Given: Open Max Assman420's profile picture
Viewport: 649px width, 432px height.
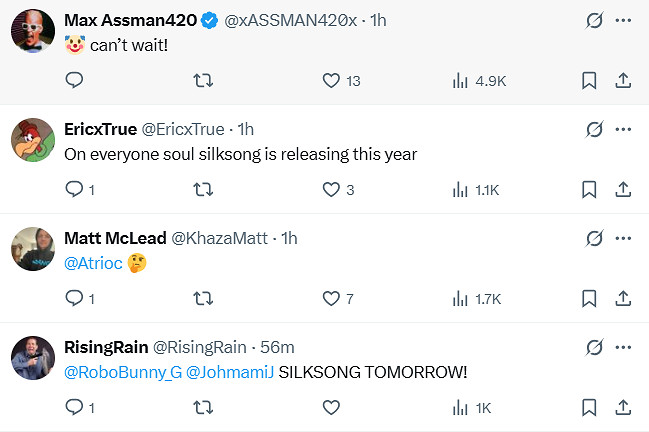Looking at the screenshot, I should [32, 30].
